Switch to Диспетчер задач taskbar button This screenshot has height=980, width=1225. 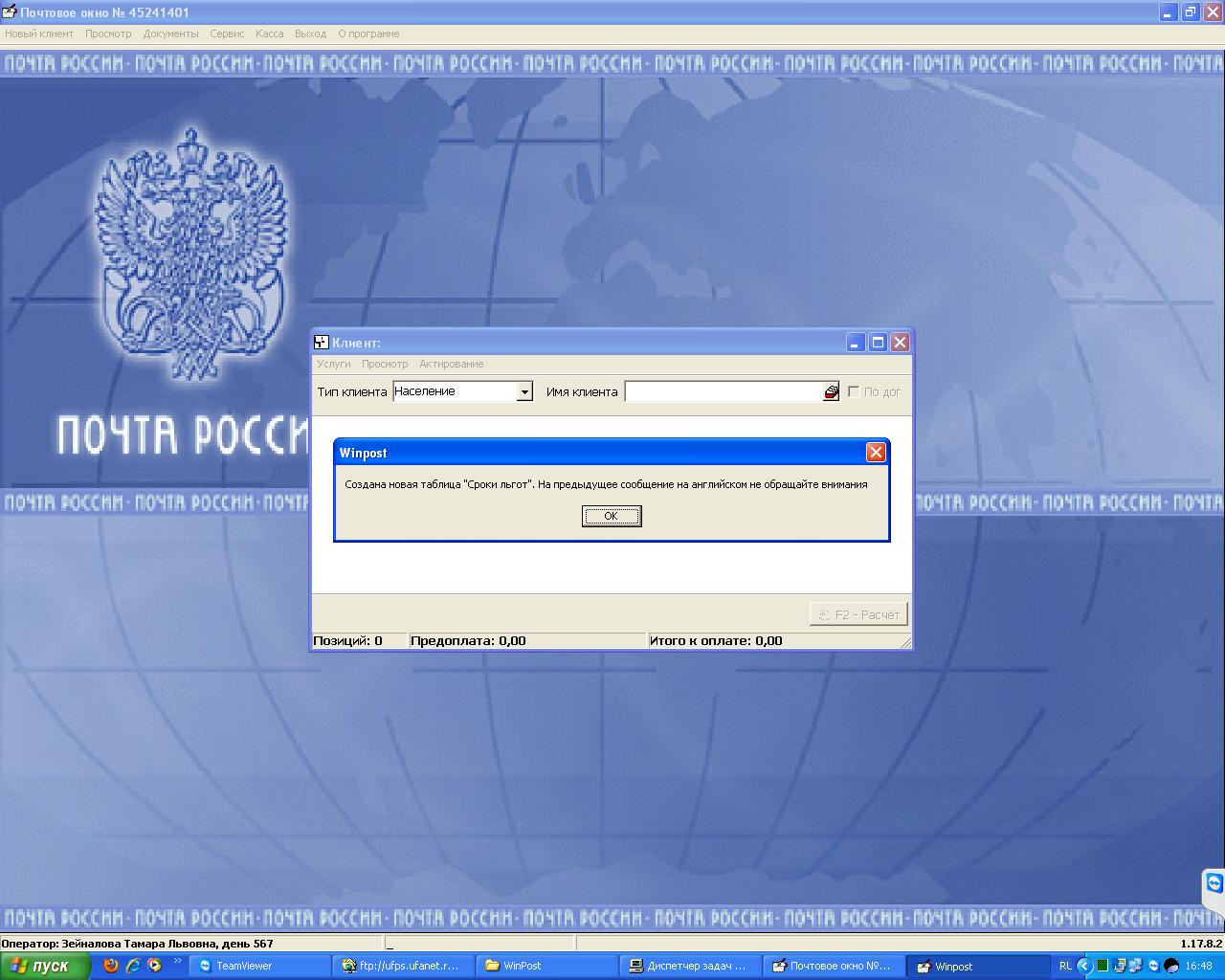pyautogui.click(x=691, y=967)
